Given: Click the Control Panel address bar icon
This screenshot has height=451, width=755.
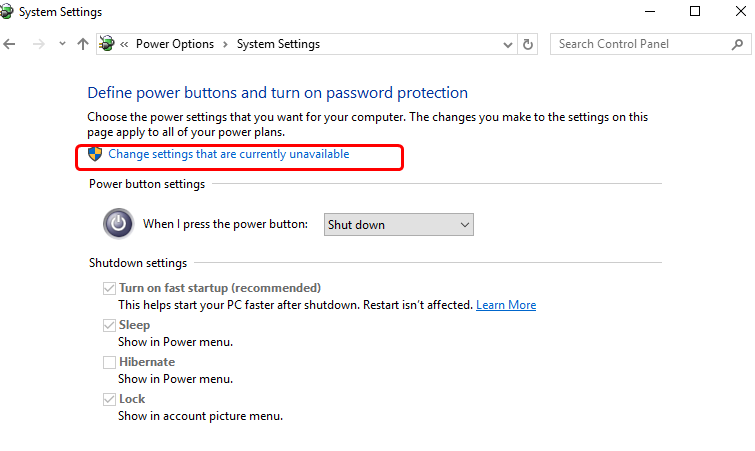Looking at the screenshot, I should (x=107, y=44).
